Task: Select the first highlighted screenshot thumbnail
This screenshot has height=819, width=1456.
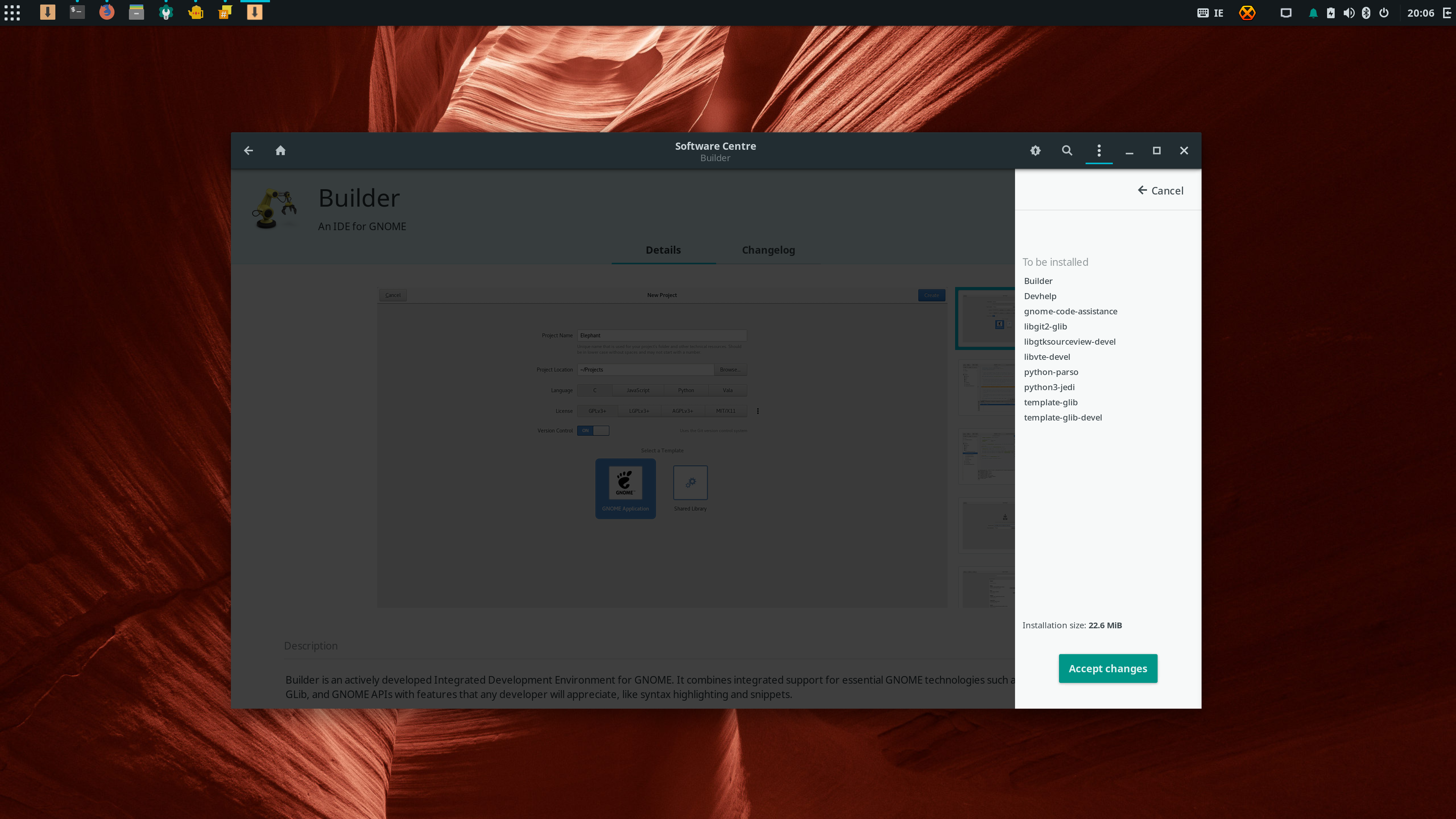Action: point(986,318)
